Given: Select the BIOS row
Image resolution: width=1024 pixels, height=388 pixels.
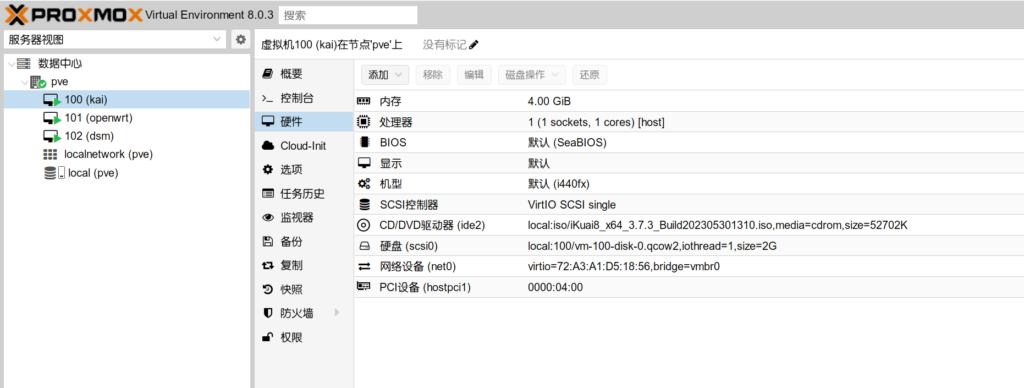Looking at the screenshot, I should pyautogui.click(x=689, y=142).
